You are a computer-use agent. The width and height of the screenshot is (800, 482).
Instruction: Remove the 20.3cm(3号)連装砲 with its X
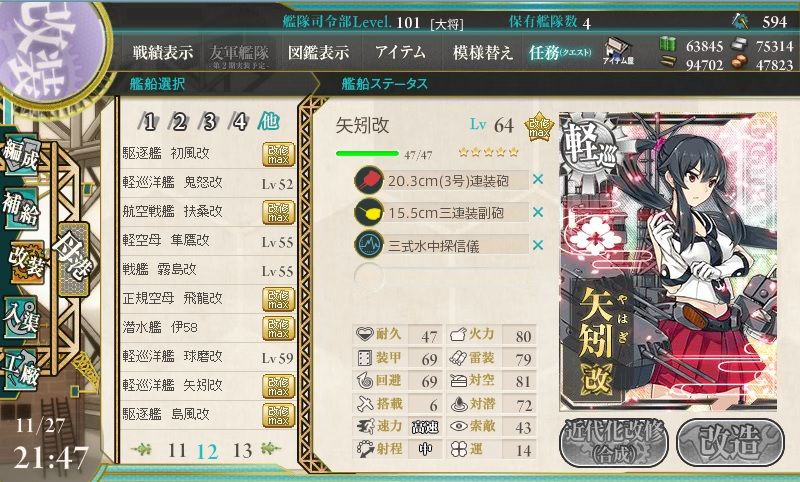(537, 180)
